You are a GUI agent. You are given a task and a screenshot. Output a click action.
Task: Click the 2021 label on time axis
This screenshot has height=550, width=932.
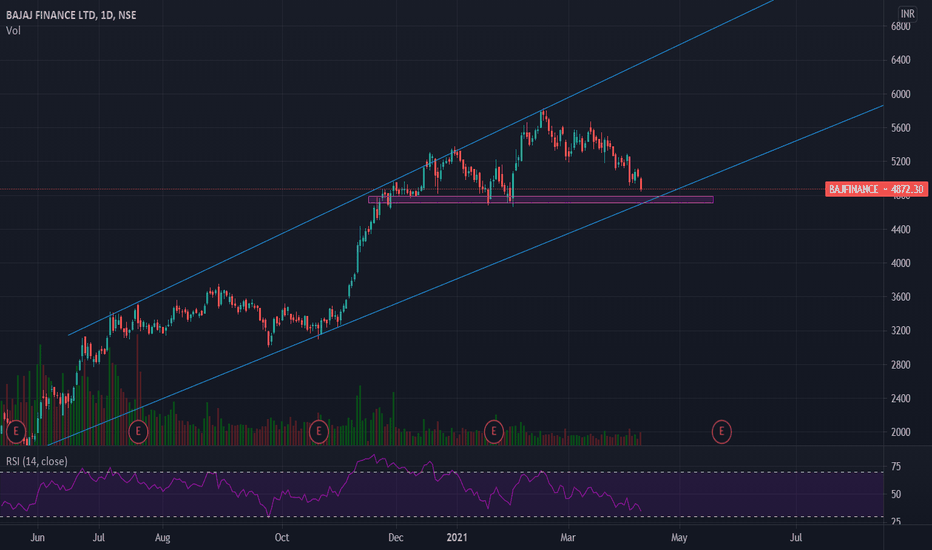tap(456, 538)
